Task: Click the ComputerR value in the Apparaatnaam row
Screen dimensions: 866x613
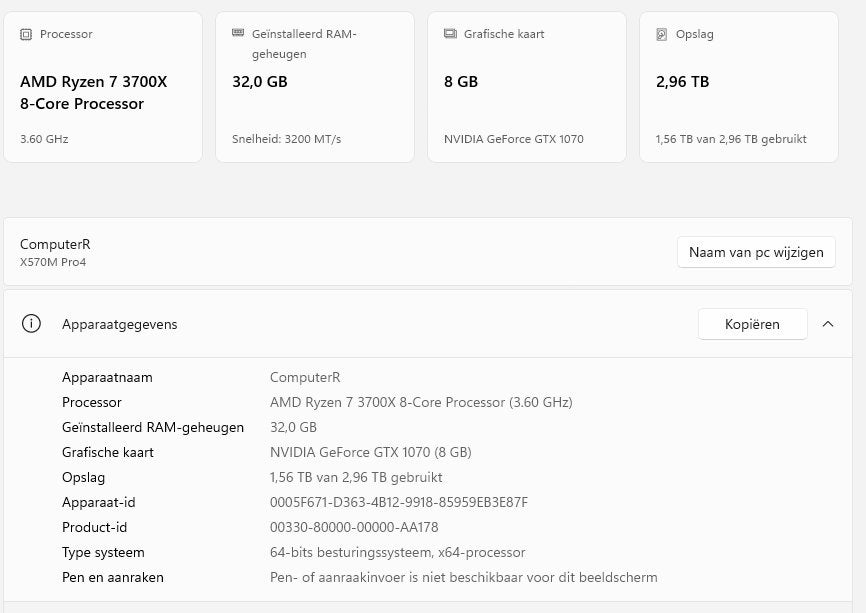Action: (x=305, y=378)
